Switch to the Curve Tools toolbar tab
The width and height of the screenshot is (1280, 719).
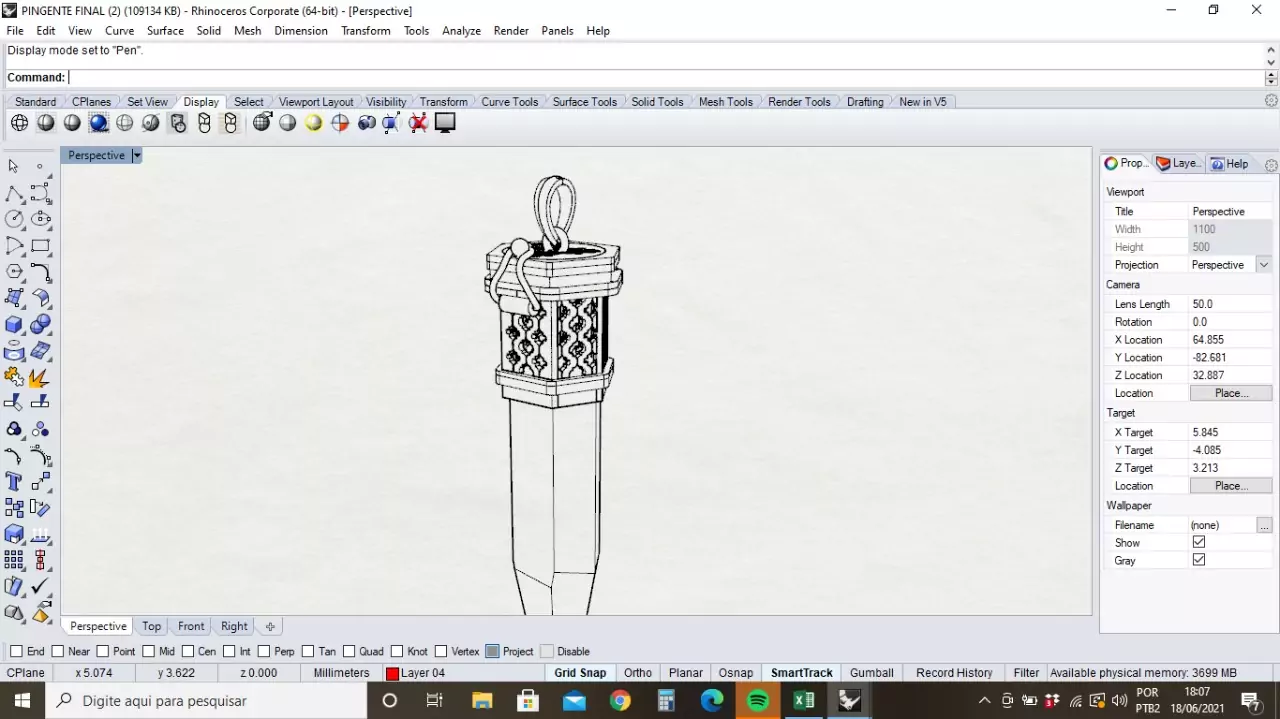click(x=509, y=102)
